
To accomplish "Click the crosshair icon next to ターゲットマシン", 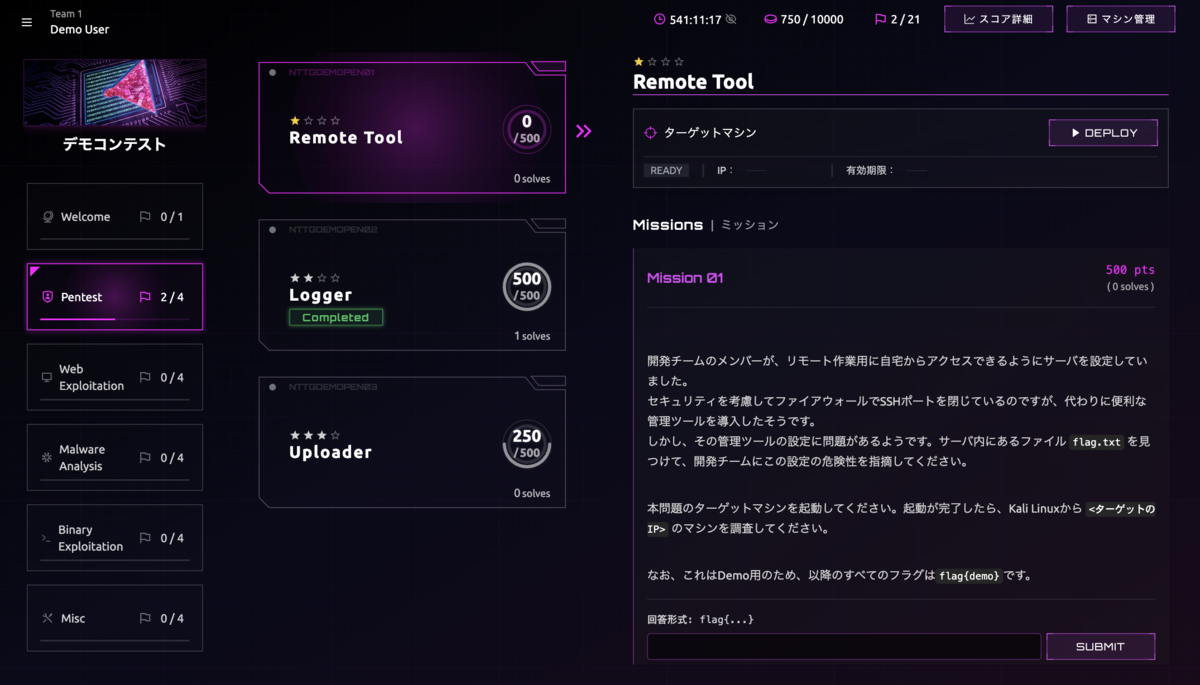I will pyautogui.click(x=652, y=132).
